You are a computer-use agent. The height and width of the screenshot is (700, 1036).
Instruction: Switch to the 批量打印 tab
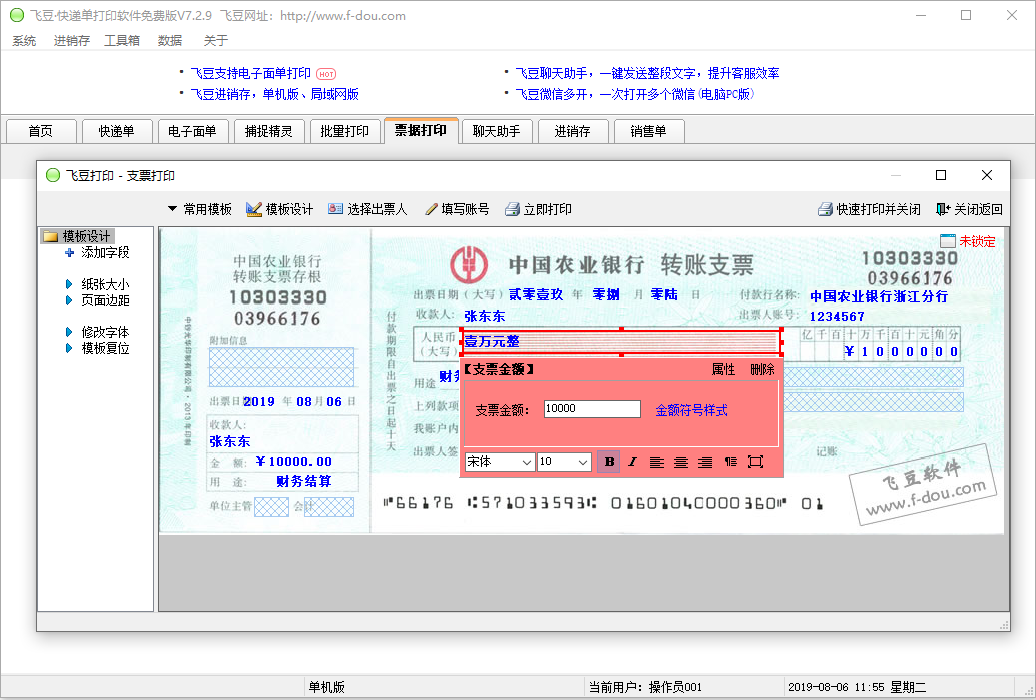[x=345, y=131]
